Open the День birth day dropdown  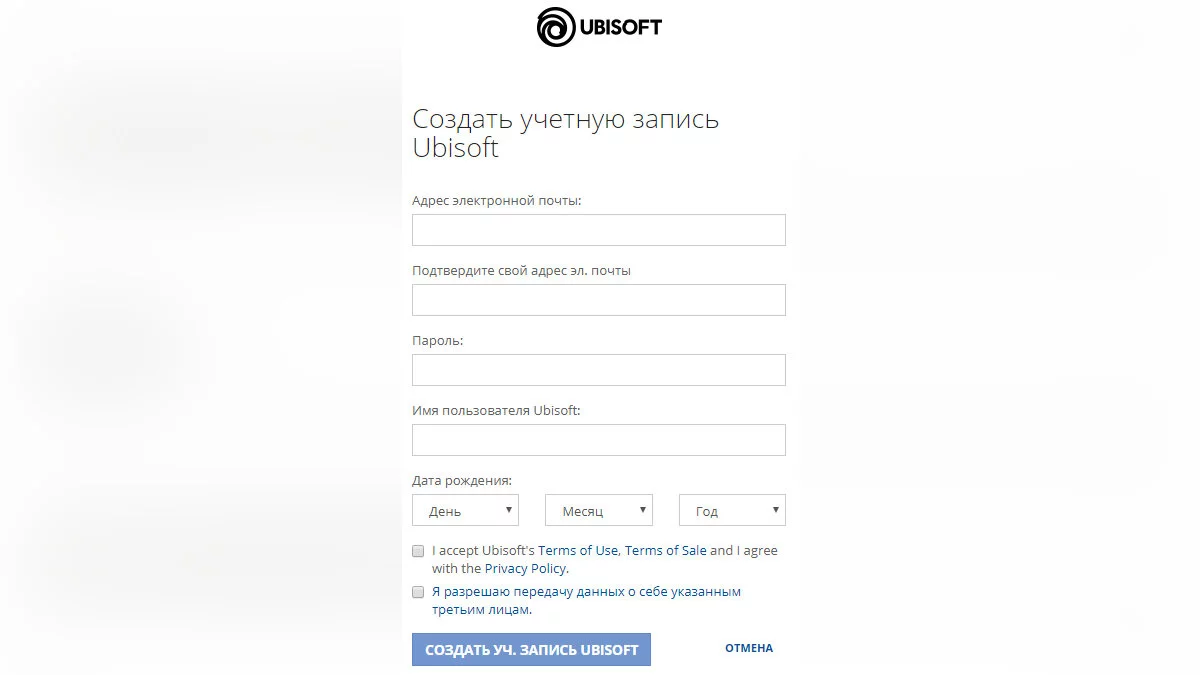[x=465, y=510]
